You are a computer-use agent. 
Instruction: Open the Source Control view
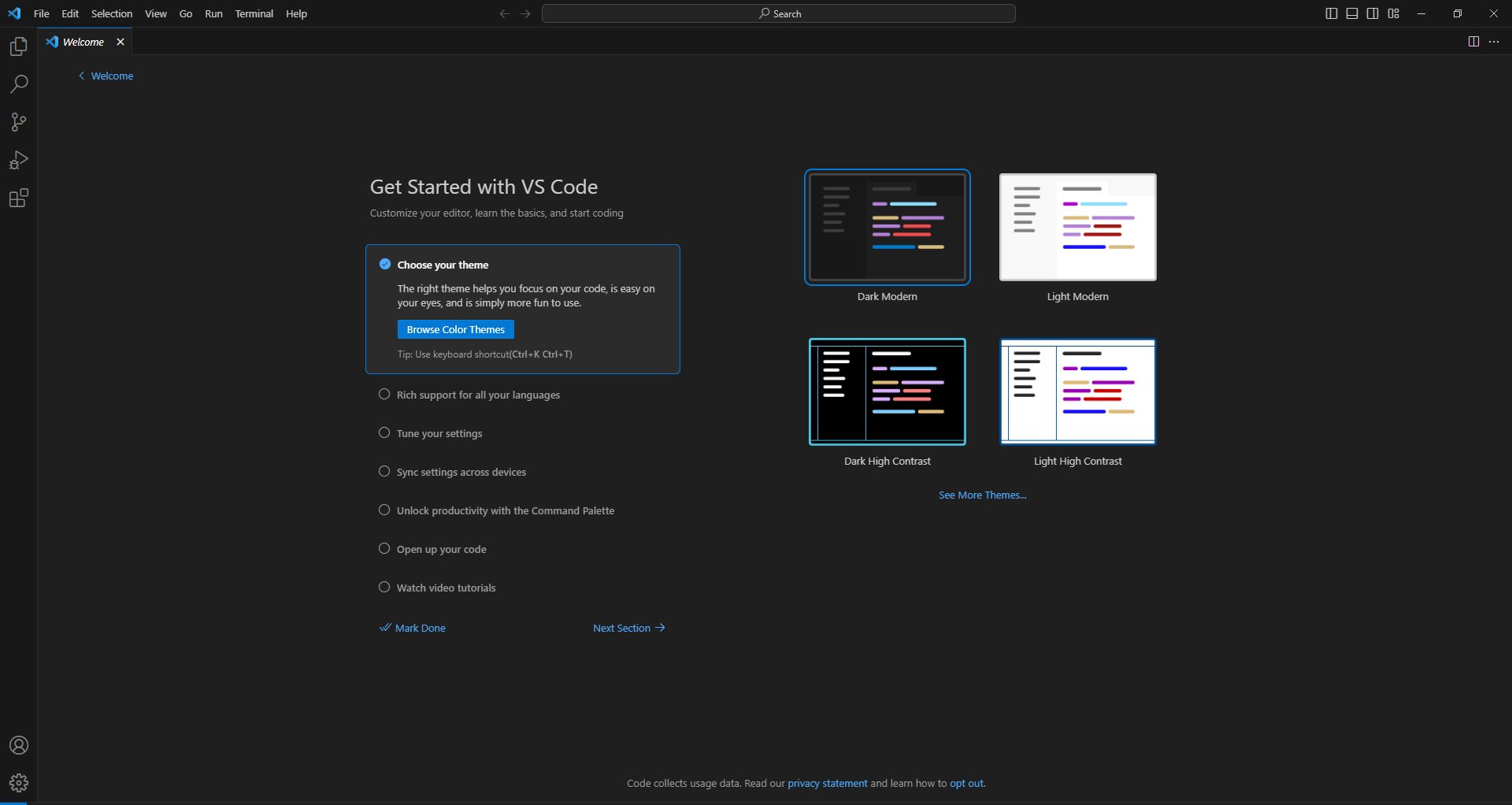18,122
